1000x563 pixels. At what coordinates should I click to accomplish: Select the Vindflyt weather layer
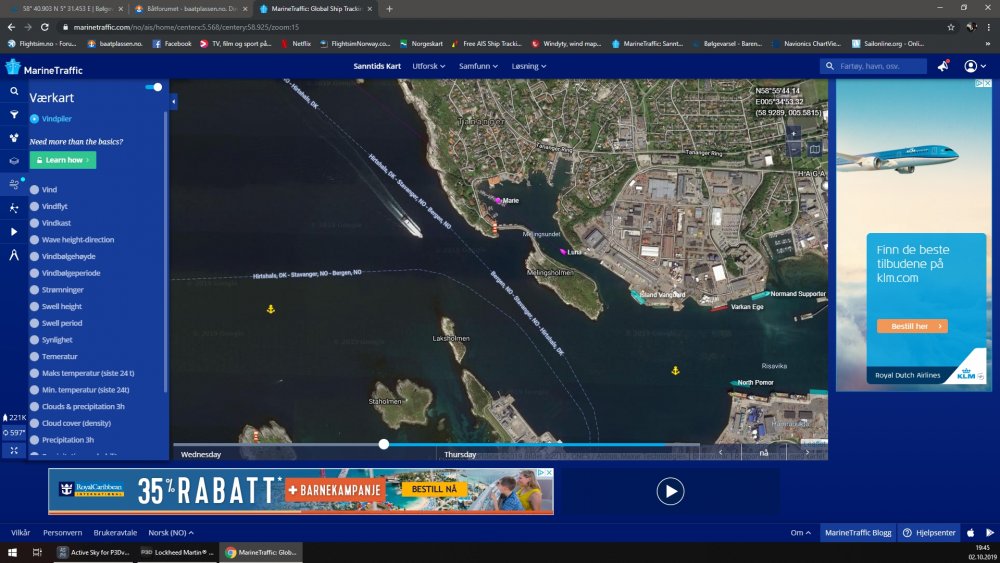(x=34, y=207)
